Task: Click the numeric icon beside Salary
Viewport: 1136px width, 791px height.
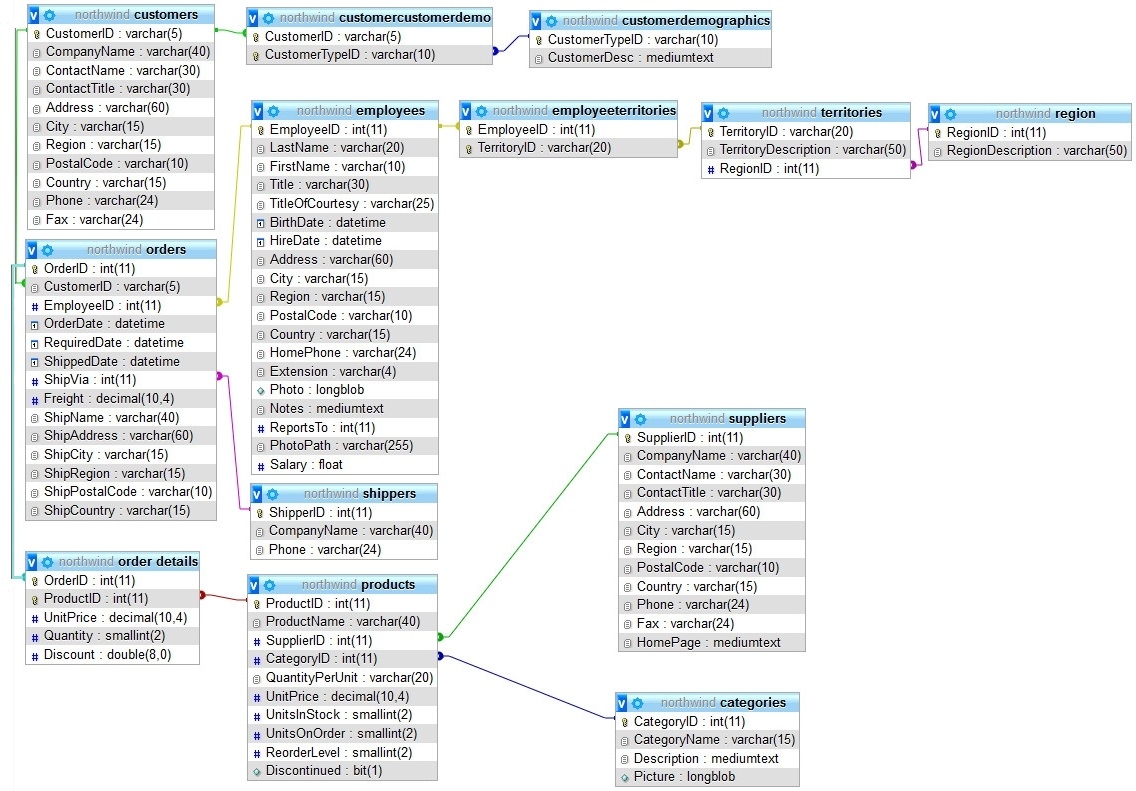Action: coord(261,466)
